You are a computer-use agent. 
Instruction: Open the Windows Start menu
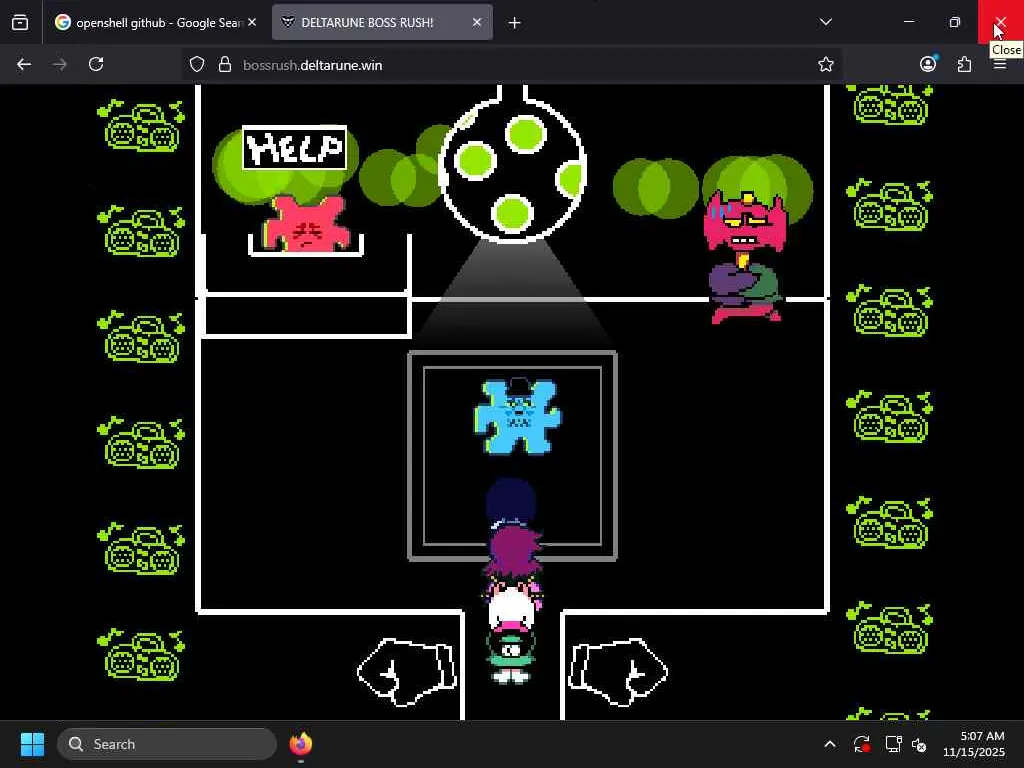(32, 744)
